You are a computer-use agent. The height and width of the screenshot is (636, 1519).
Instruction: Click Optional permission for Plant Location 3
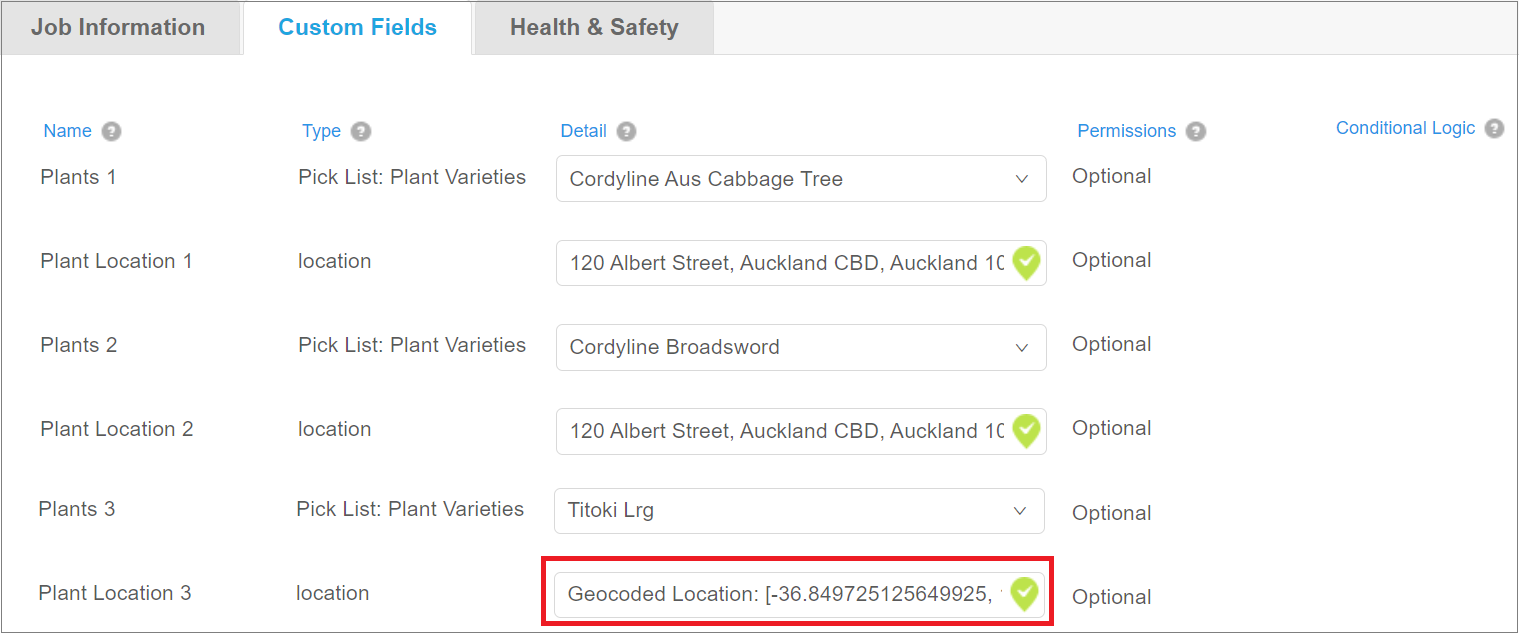tap(1111, 596)
